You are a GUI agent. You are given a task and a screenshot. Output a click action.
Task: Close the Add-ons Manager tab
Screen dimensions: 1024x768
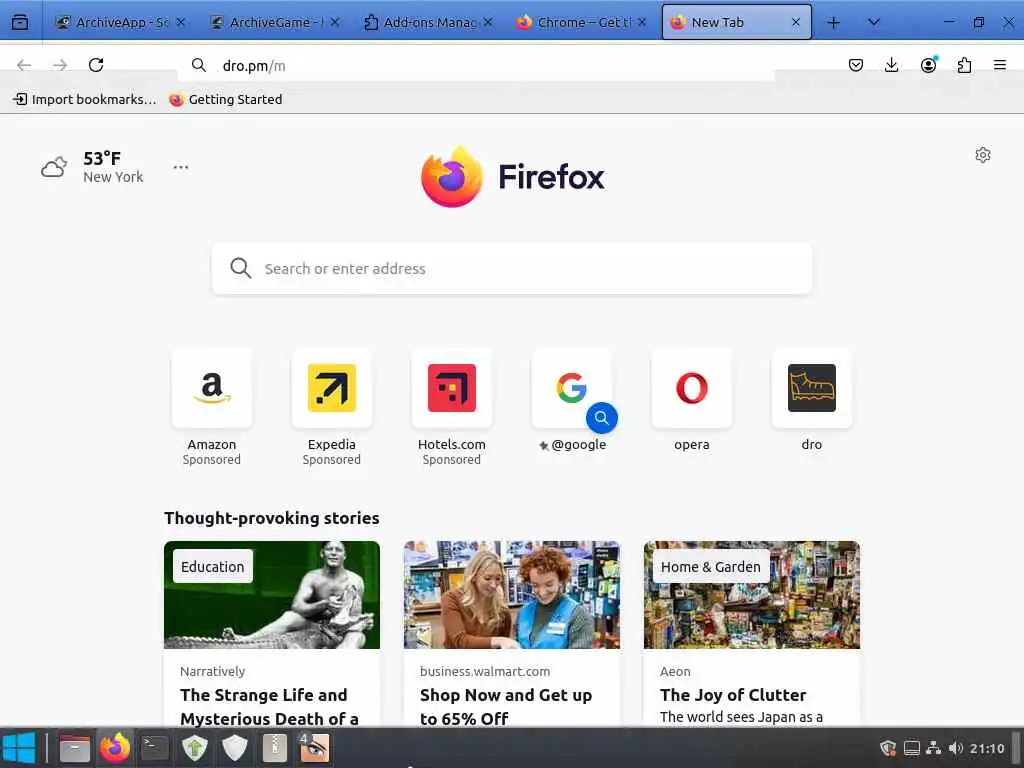[488, 22]
